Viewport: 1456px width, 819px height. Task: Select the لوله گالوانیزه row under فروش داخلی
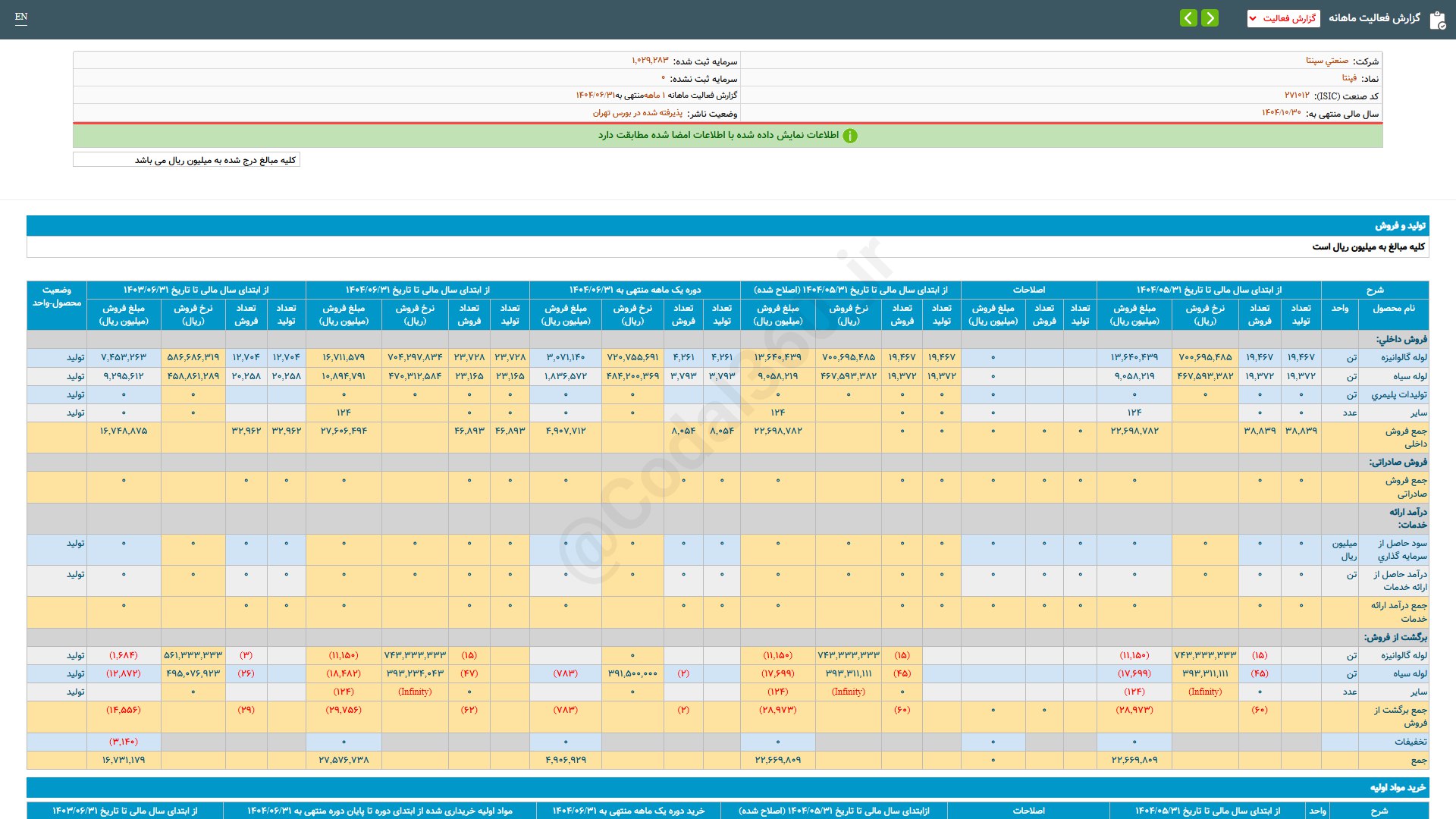(x=1403, y=357)
